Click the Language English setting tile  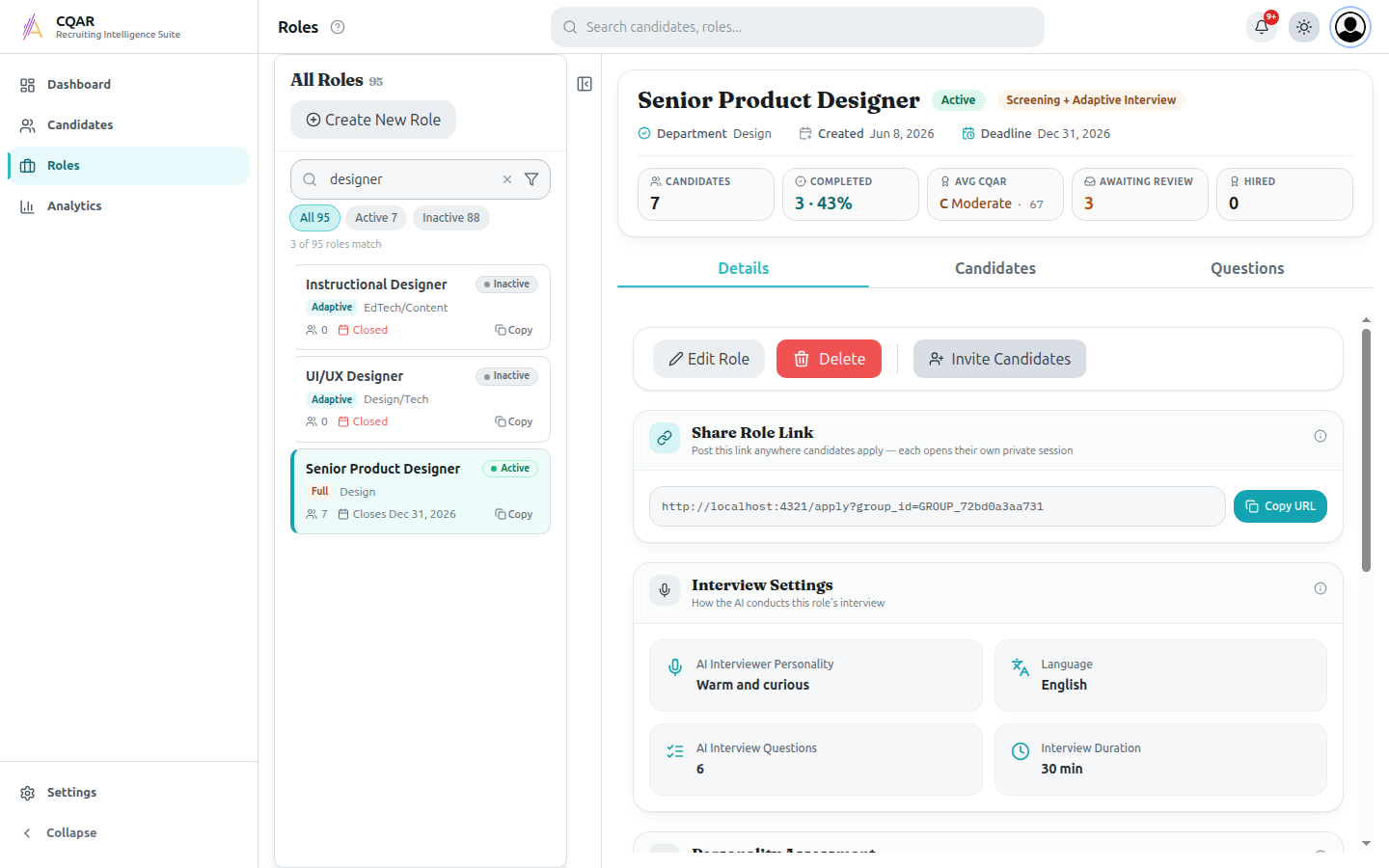1160,675
